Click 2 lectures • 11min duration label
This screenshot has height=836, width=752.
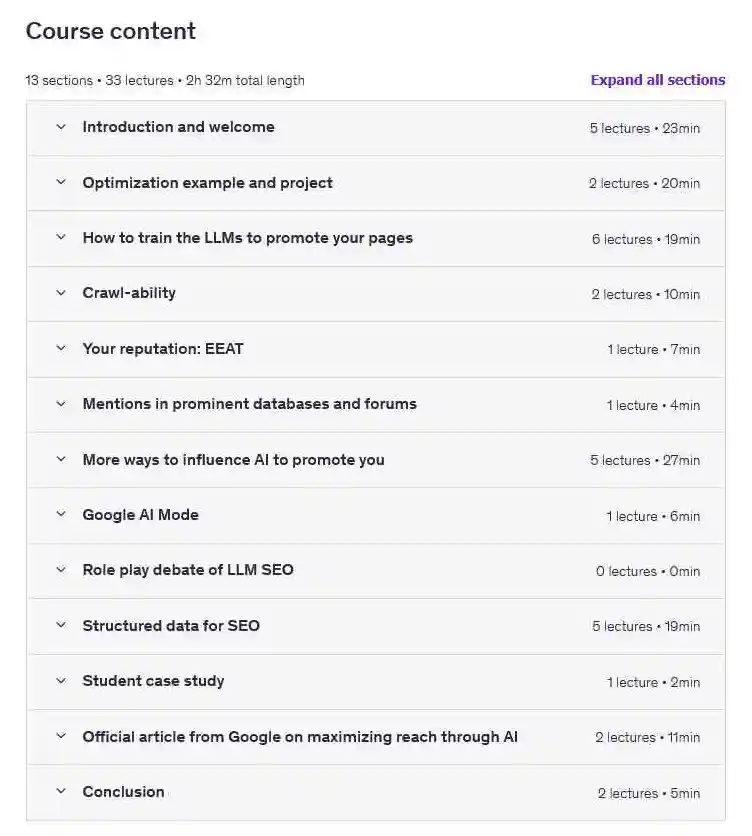(647, 738)
